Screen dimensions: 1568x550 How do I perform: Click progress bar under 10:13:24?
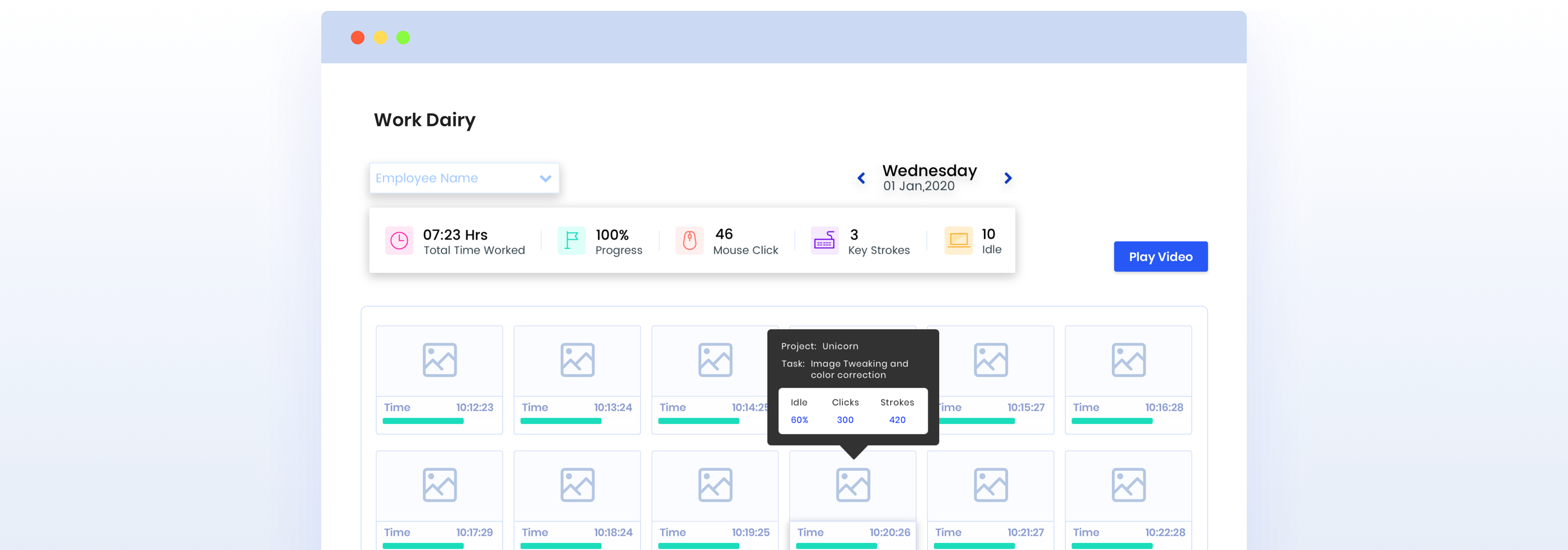pos(561,421)
